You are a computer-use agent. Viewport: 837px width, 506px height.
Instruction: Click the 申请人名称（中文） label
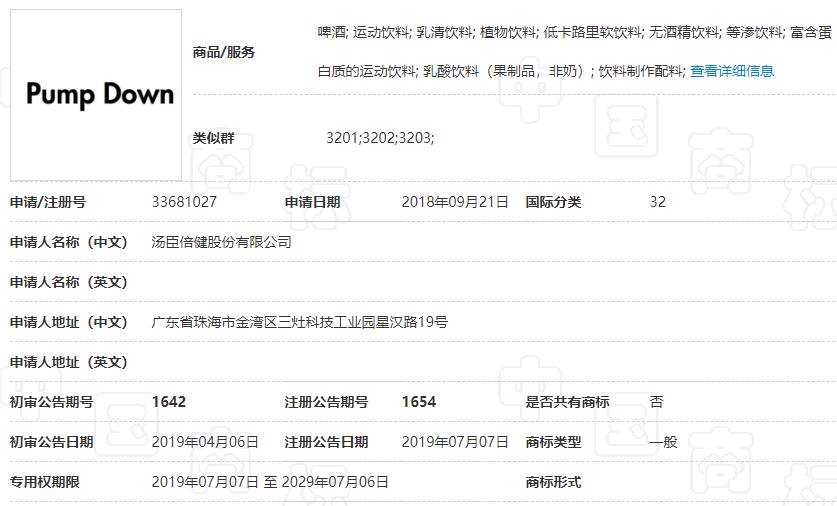point(69,242)
